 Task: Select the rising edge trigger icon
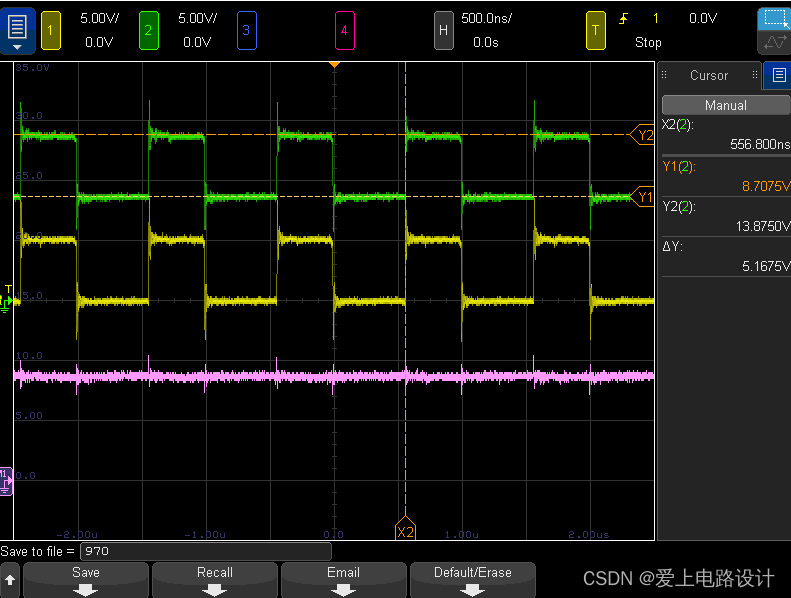tap(624, 19)
